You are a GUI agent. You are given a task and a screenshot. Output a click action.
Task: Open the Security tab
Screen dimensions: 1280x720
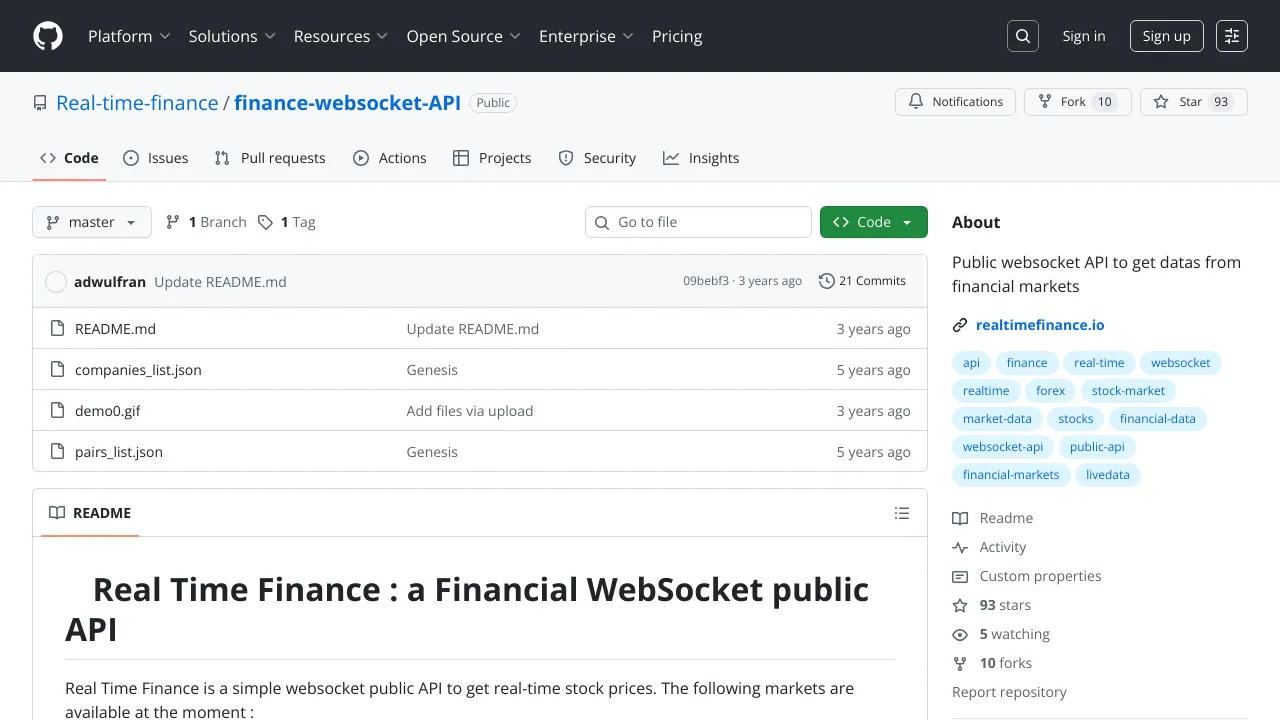(x=597, y=158)
